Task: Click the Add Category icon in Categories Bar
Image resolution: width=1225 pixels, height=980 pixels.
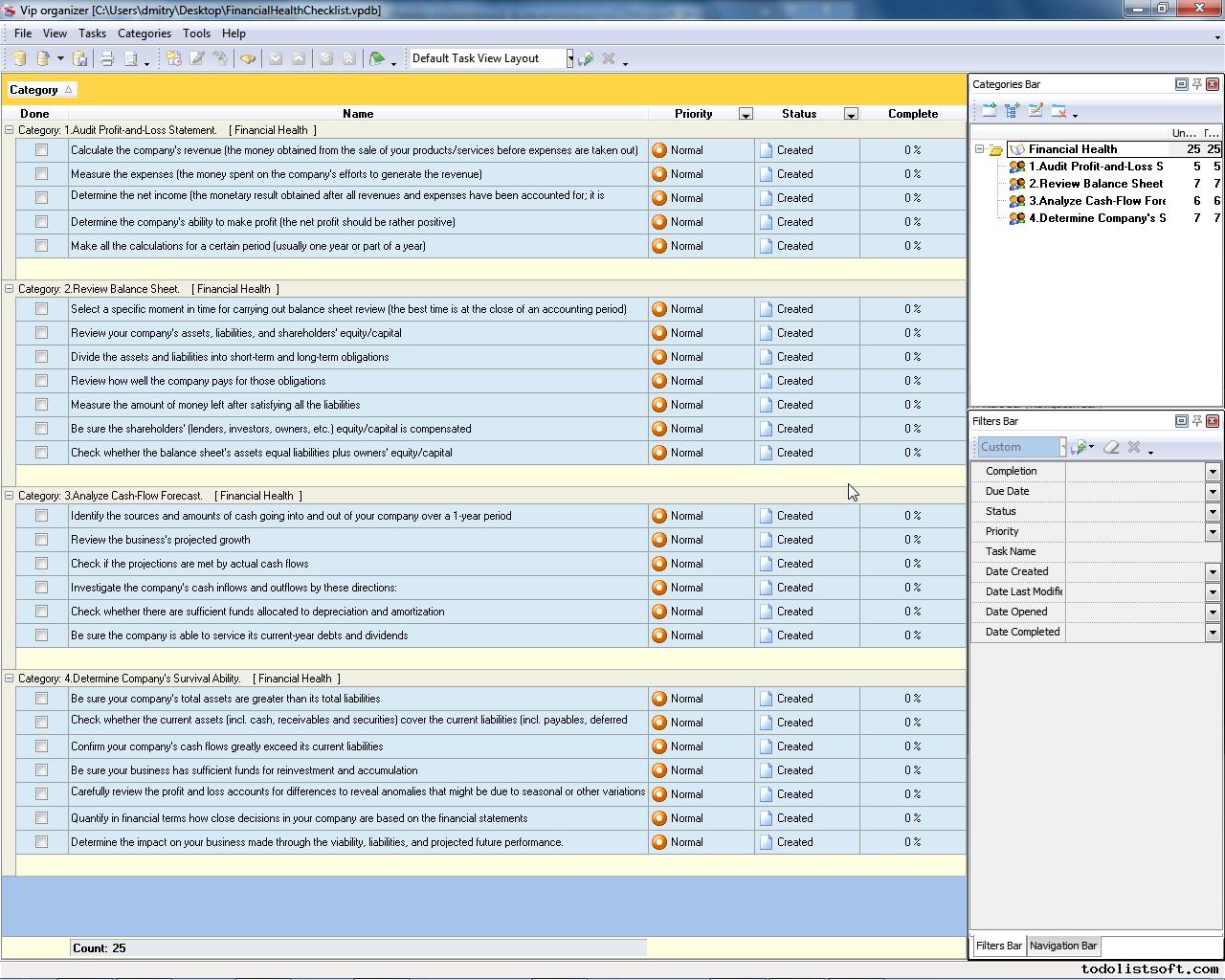Action: click(x=990, y=112)
